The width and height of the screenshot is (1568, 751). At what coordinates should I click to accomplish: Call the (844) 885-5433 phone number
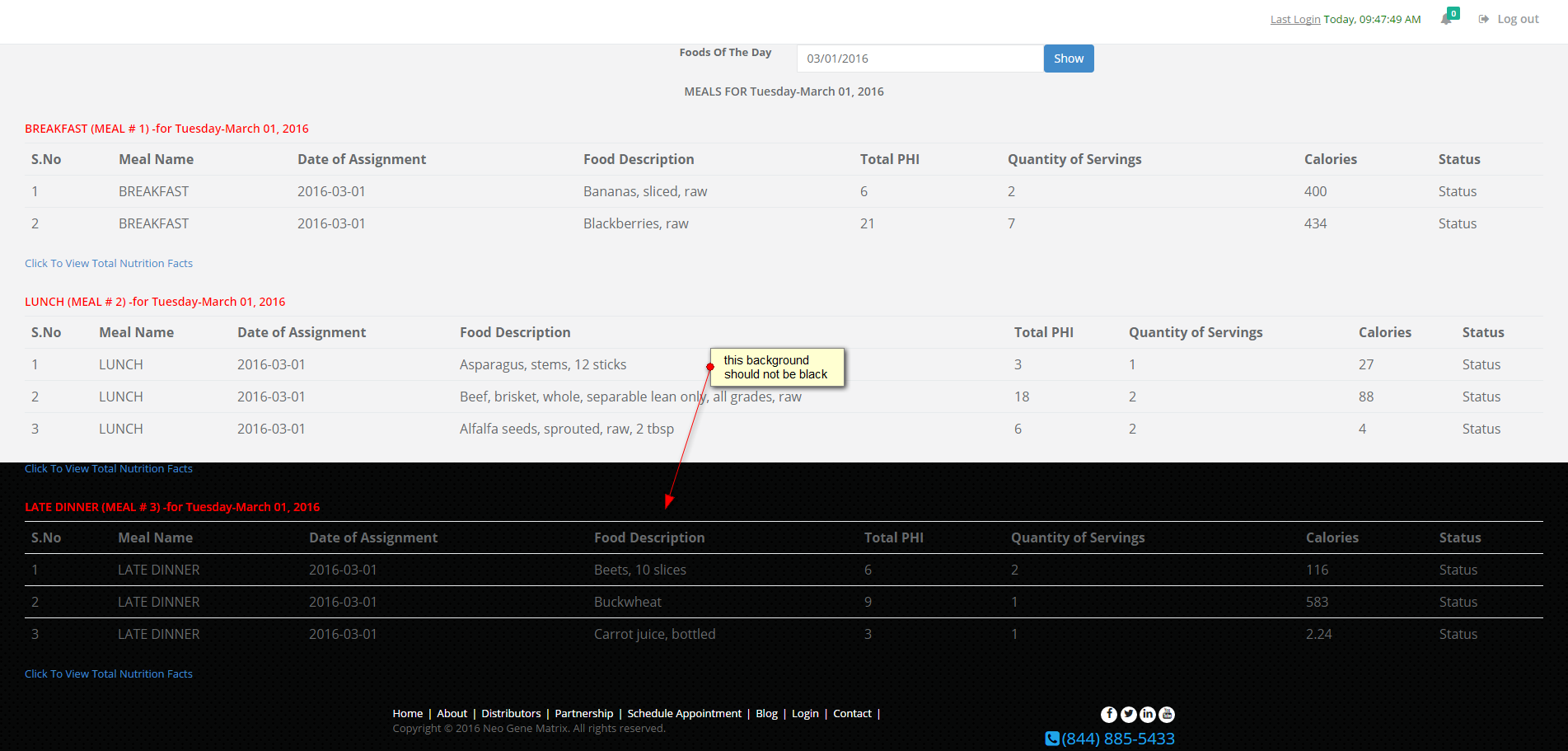click(1118, 739)
